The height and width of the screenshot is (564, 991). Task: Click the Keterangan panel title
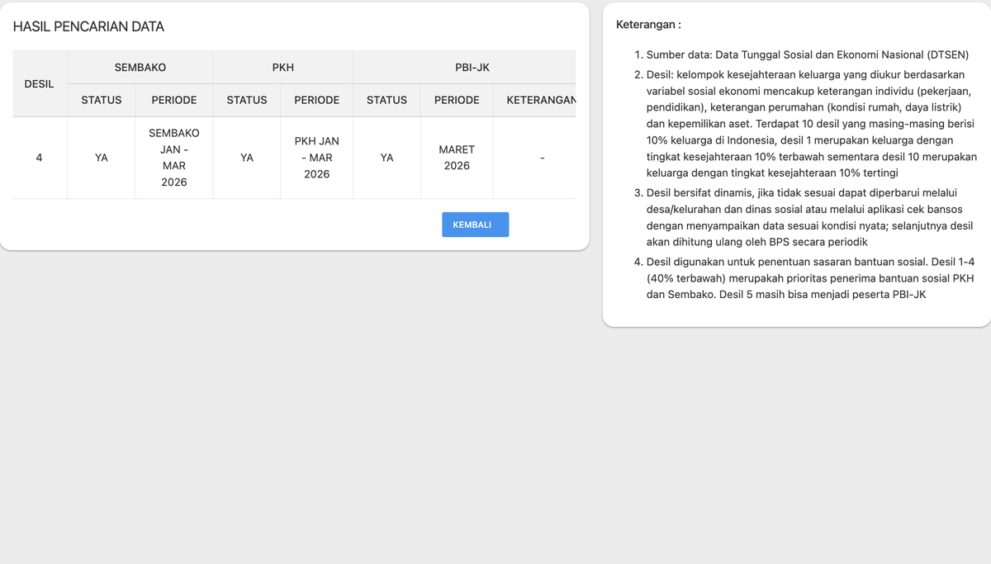648,24
